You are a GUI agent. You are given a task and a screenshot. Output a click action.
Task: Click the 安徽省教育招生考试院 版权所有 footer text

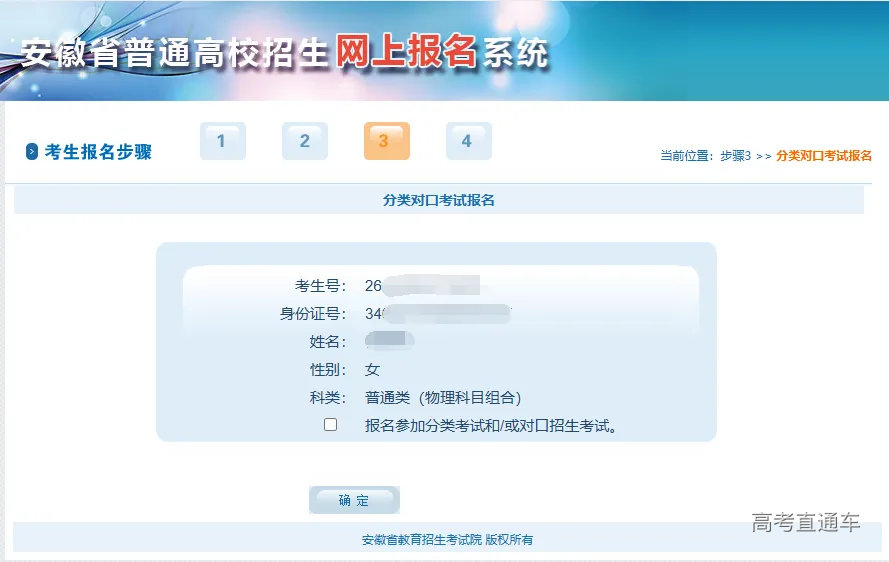(x=447, y=540)
